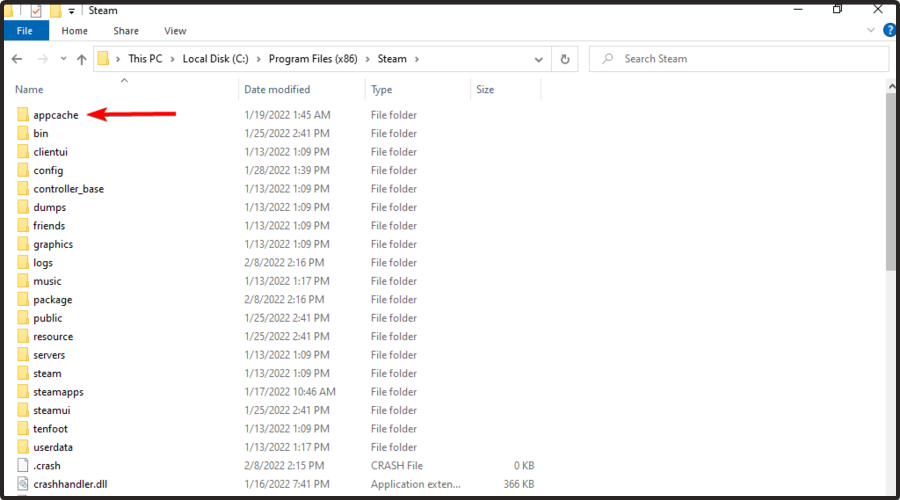Select the tenfoot folder icon
900x500 pixels.
pyautogui.click(x=23, y=429)
